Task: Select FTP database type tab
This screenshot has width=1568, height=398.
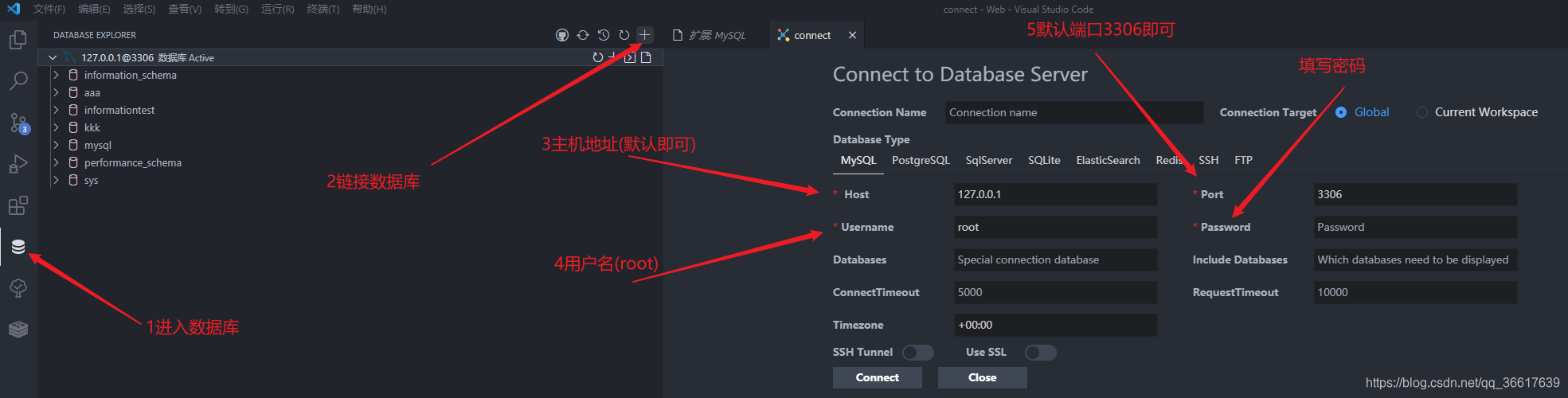Action: (1243, 160)
